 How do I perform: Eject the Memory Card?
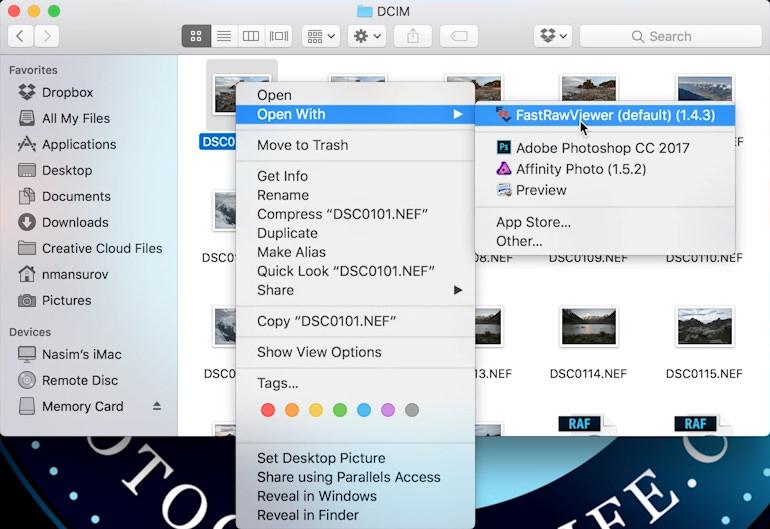click(156, 407)
